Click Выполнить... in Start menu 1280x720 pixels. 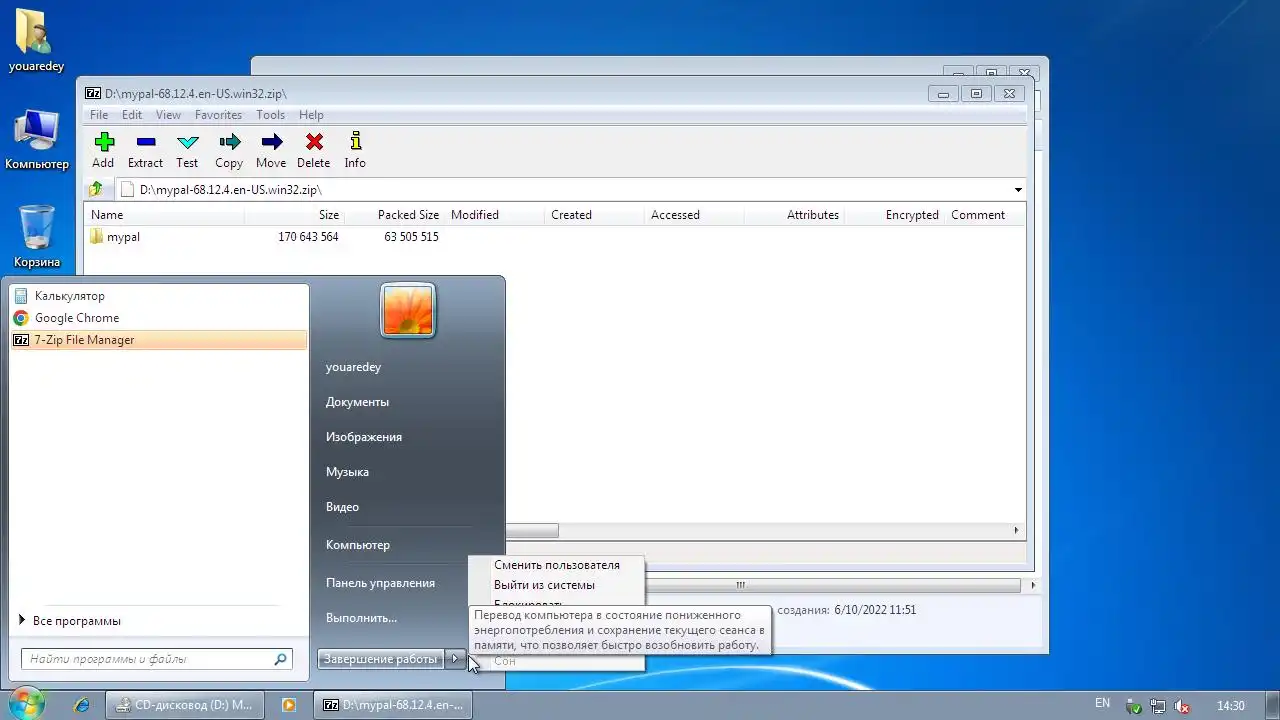[x=361, y=618]
